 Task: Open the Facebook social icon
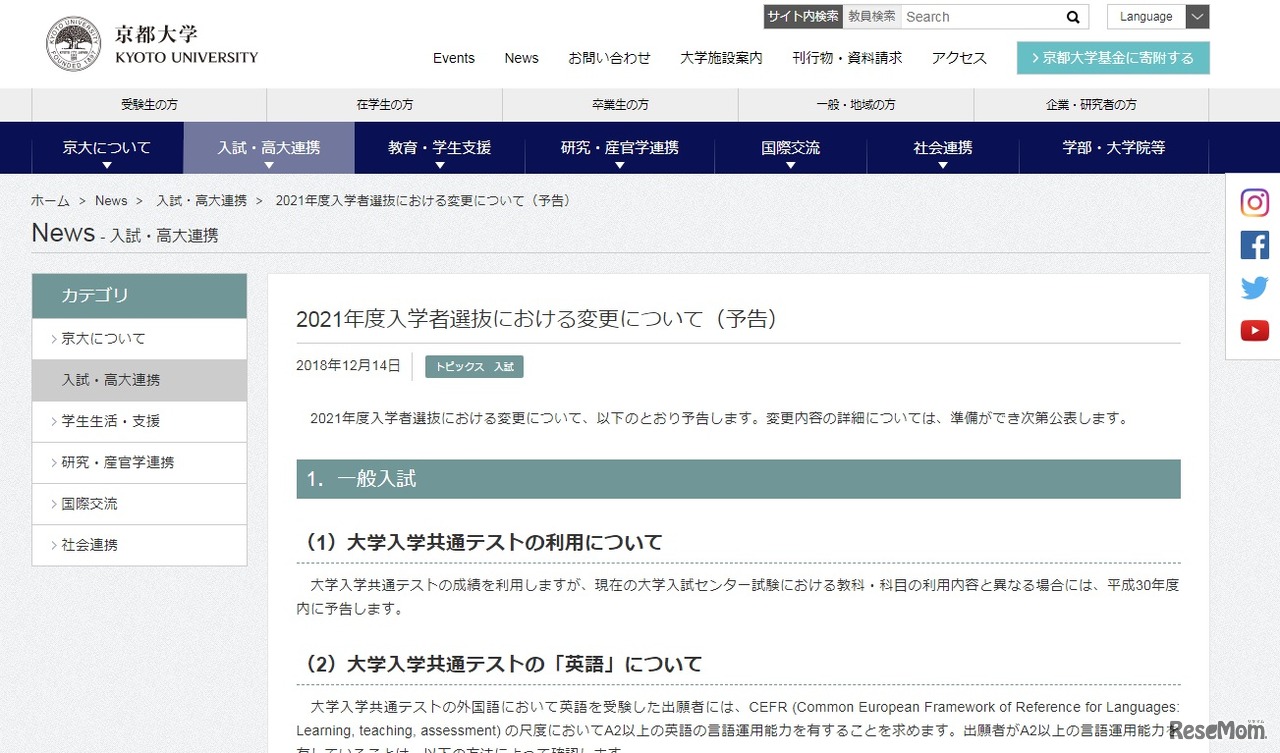[1254, 245]
